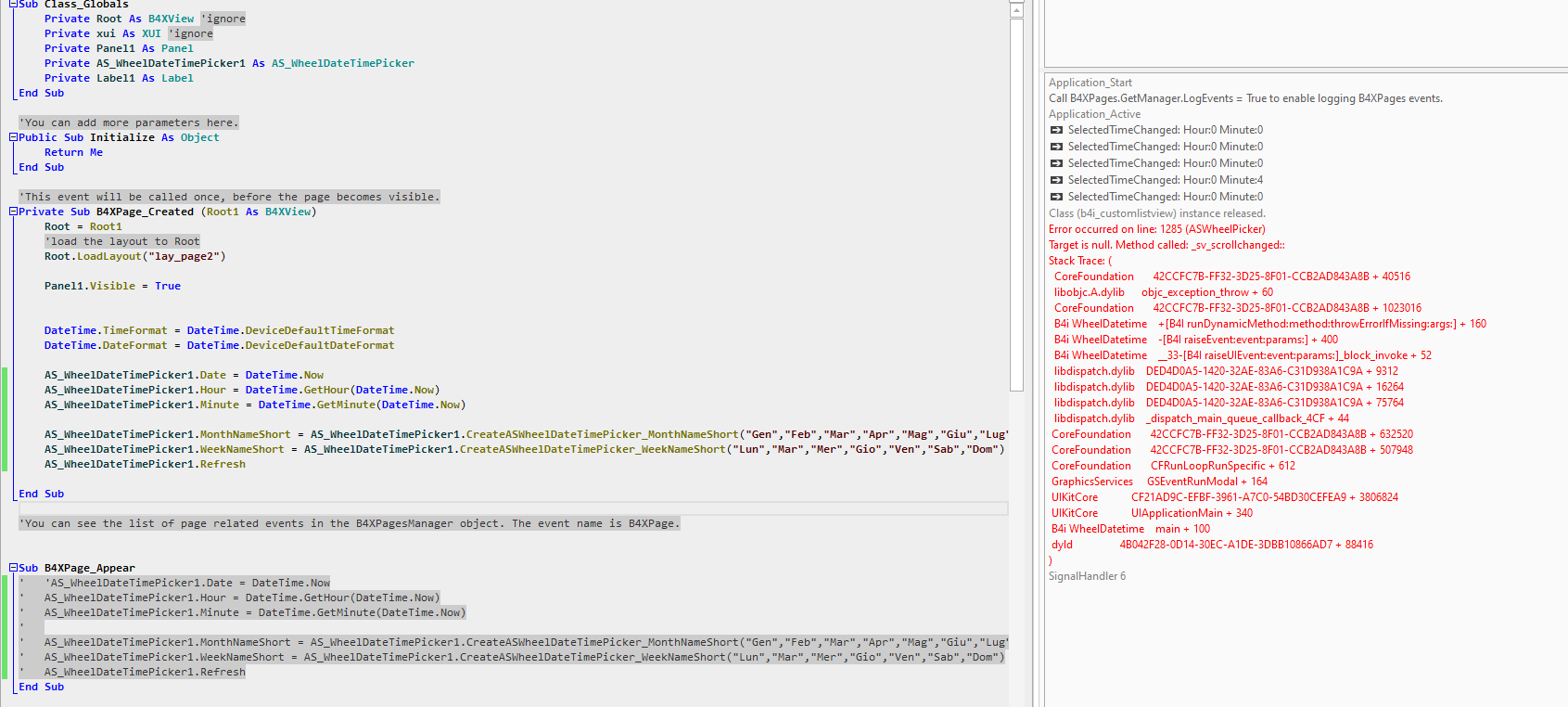Screen dimensions: 1568x707
Task: Select the B4XPages.GetManager.LogEvents log message
Action: click(1245, 98)
